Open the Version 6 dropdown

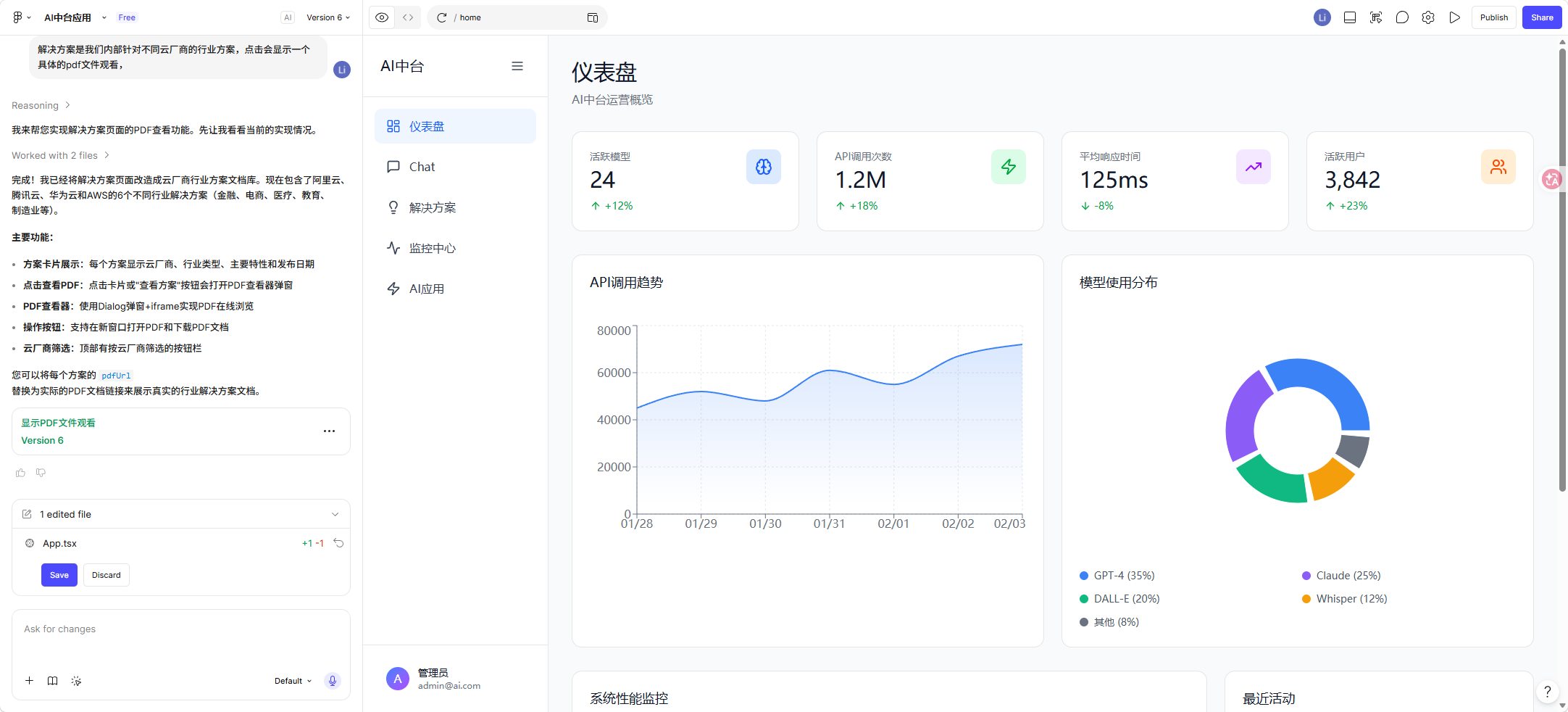[x=328, y=17]
